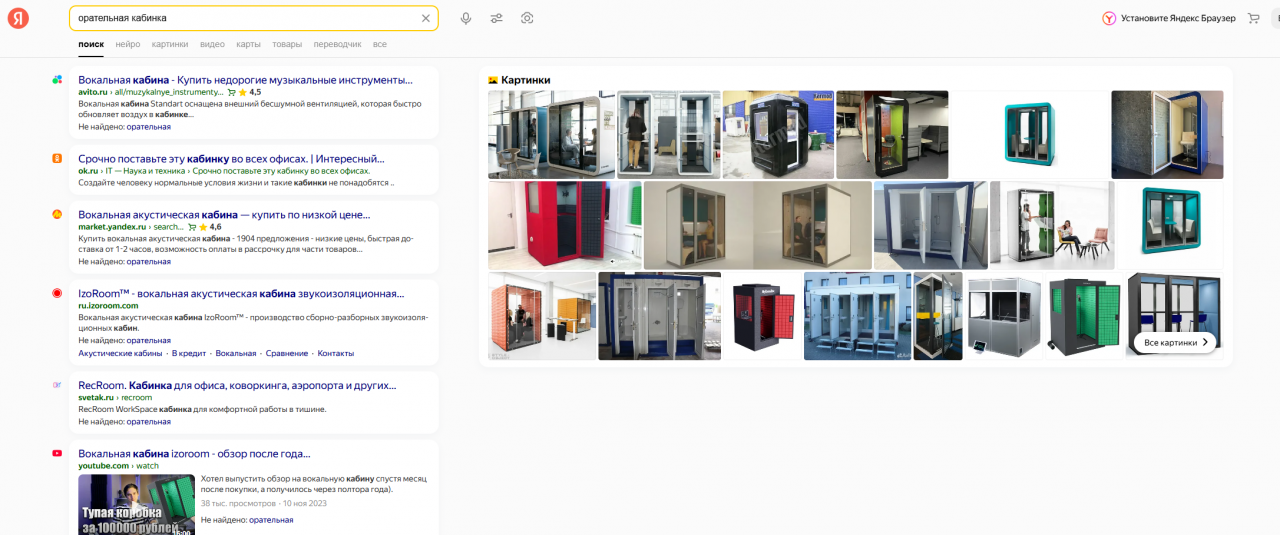Open the Видео search tab

coord(212,44)
